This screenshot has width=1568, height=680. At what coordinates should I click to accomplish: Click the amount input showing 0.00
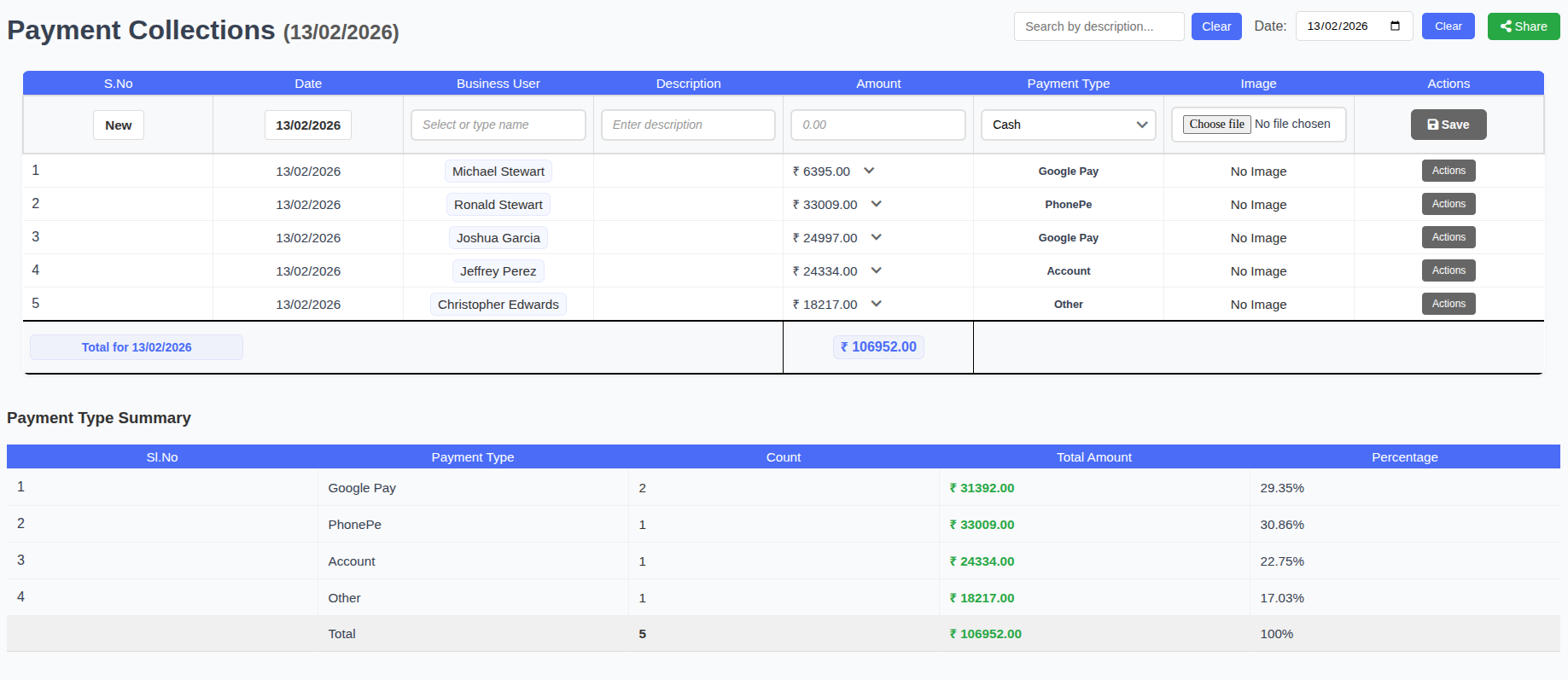[x=878, y=125]
